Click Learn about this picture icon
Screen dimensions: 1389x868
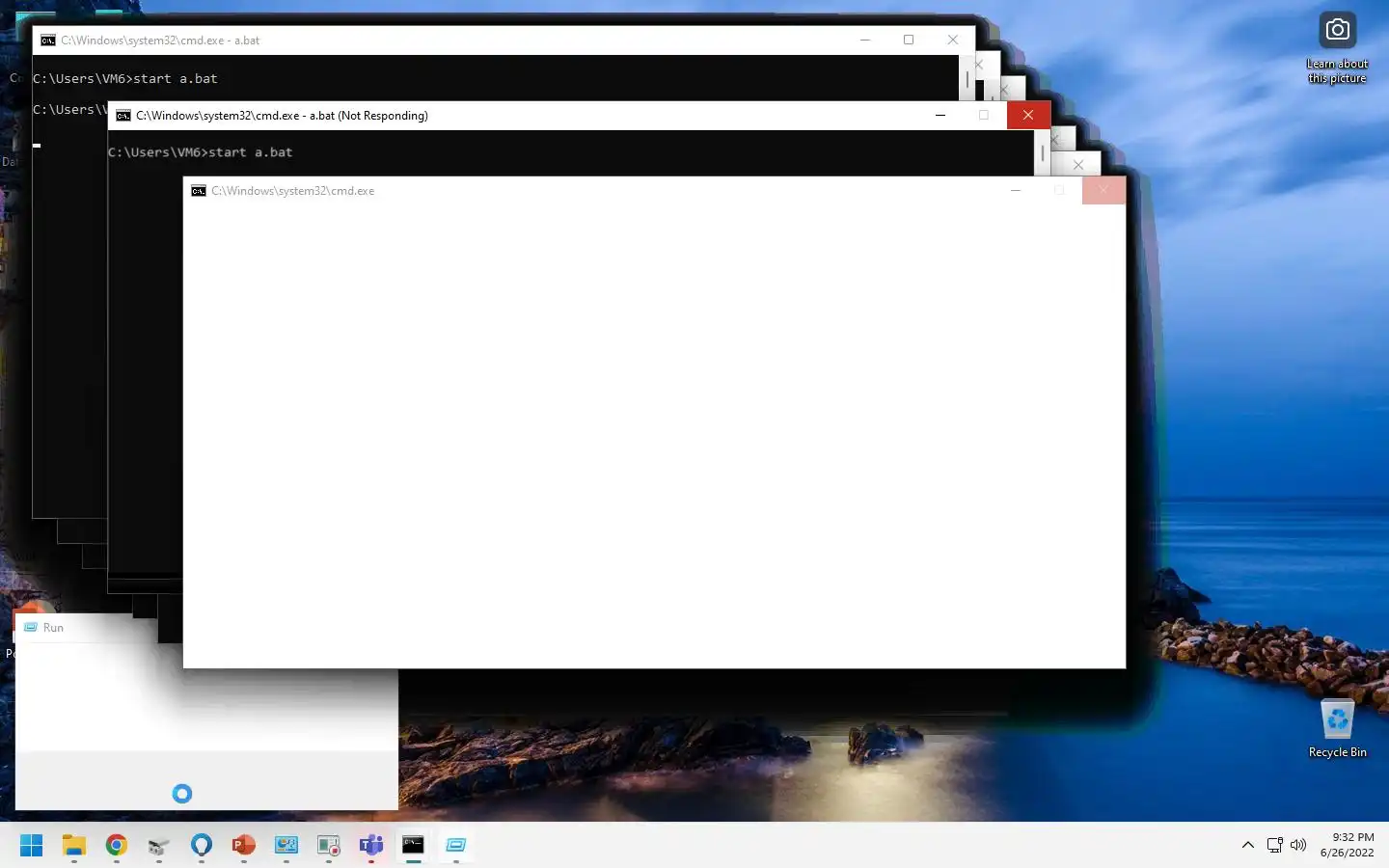coord(1338,46)
